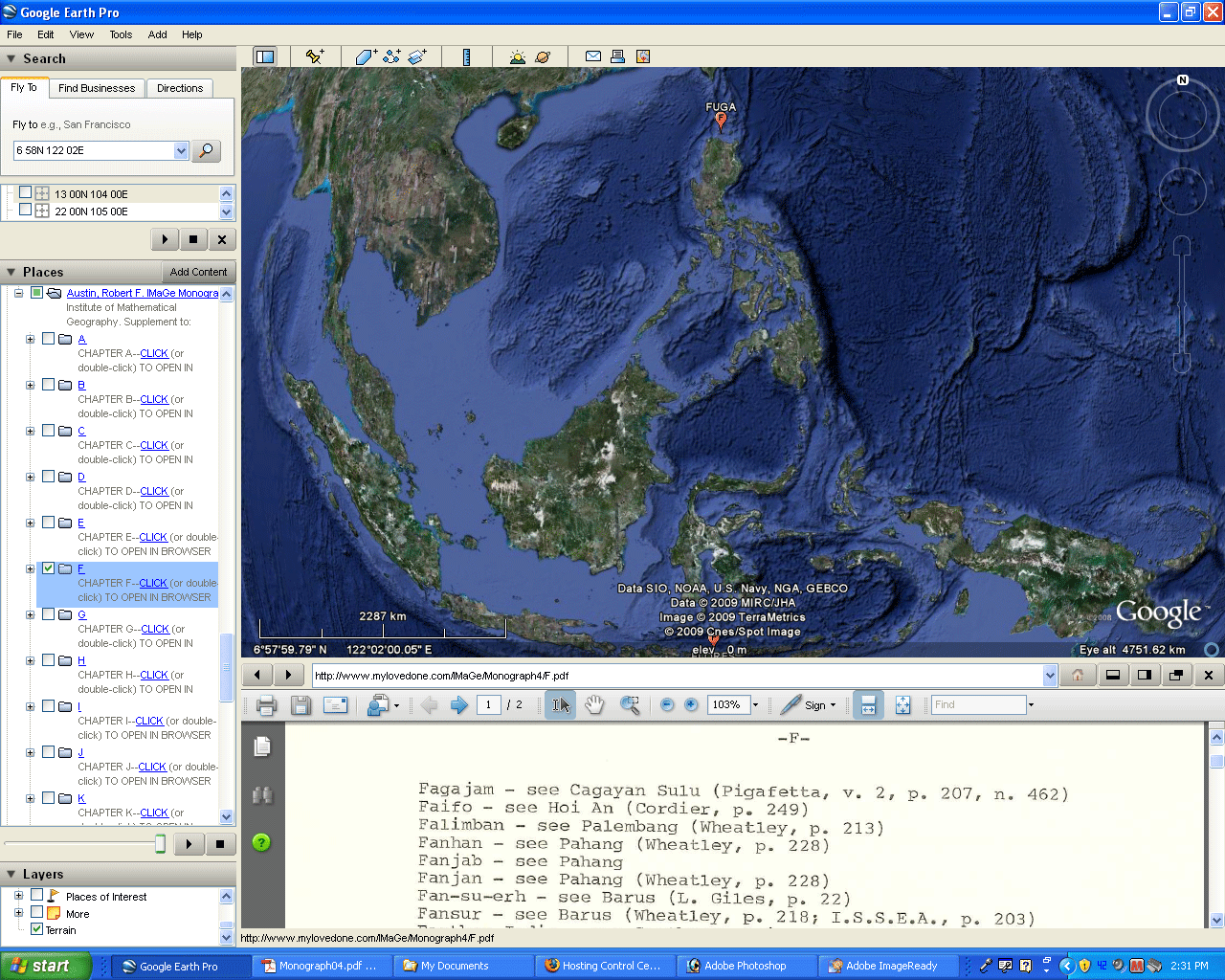Open the PDF Sign button menu
1225x980 pixels.
(x=809, y=705)
